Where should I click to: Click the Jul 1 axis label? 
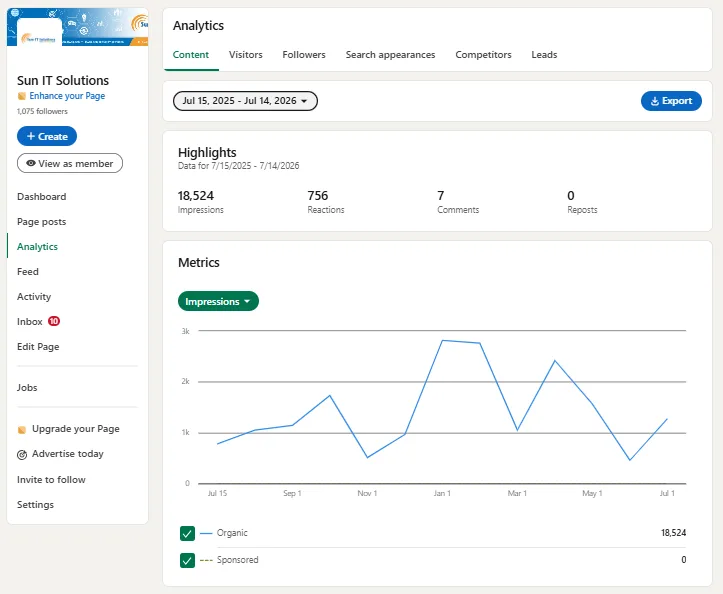tap(667, 493)
